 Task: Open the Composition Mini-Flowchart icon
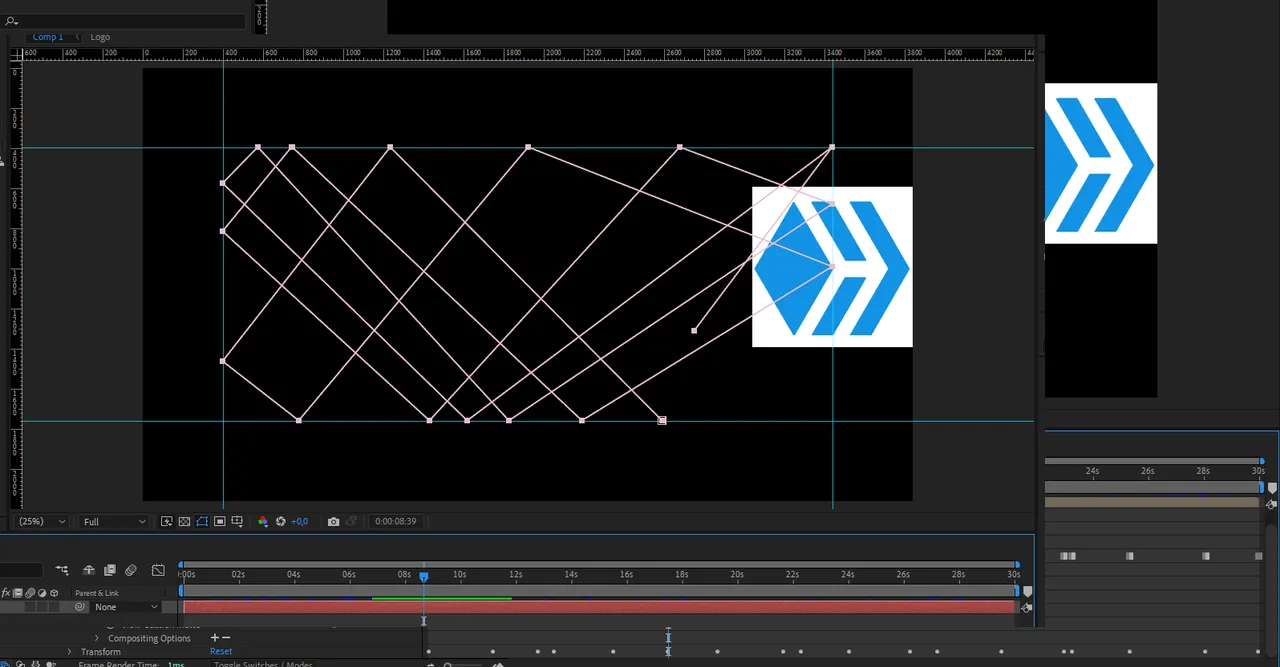pyautogui.click(x=62, y=570)
